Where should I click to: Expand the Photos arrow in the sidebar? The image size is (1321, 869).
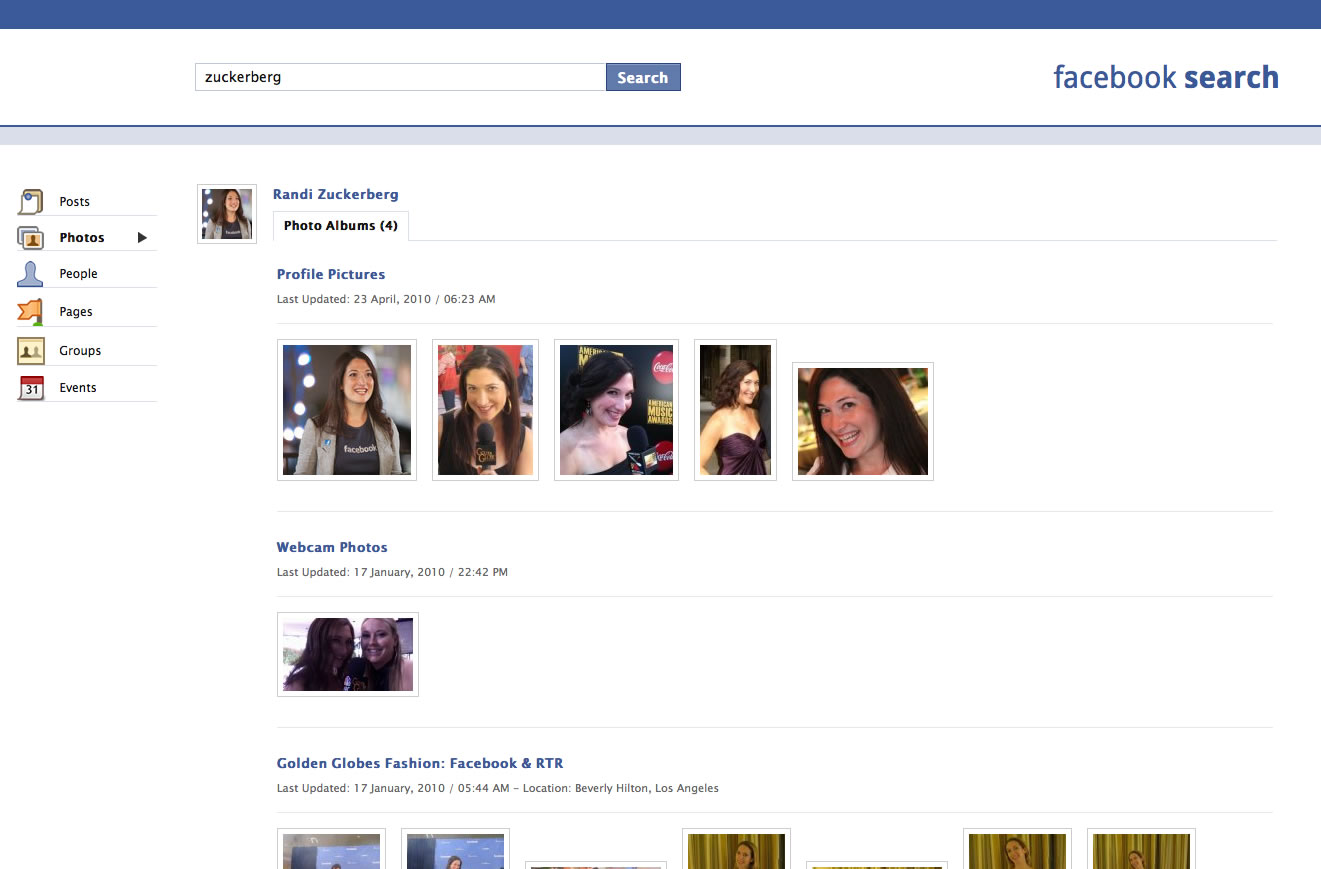pos(142,238)
